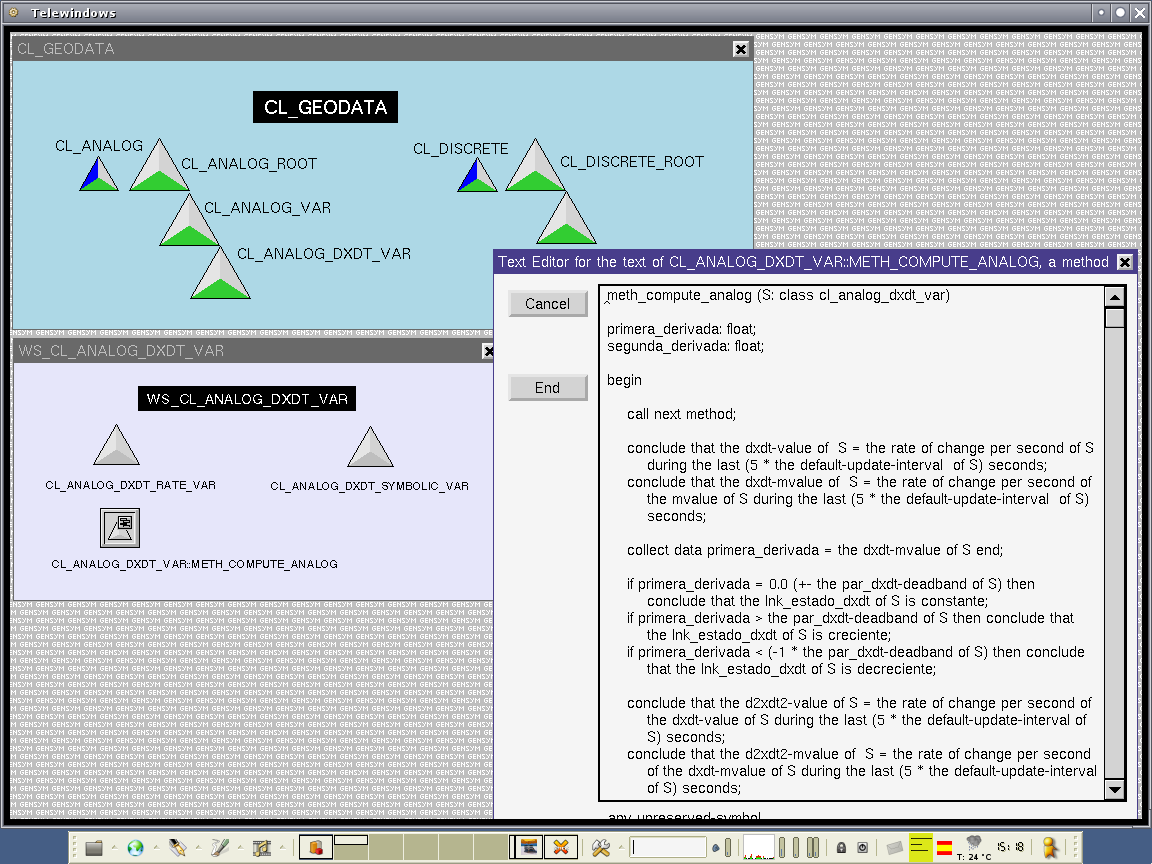Open the film clapper multimedia icon
Viewport: 1152px width, 864px height.
point(262,848)
